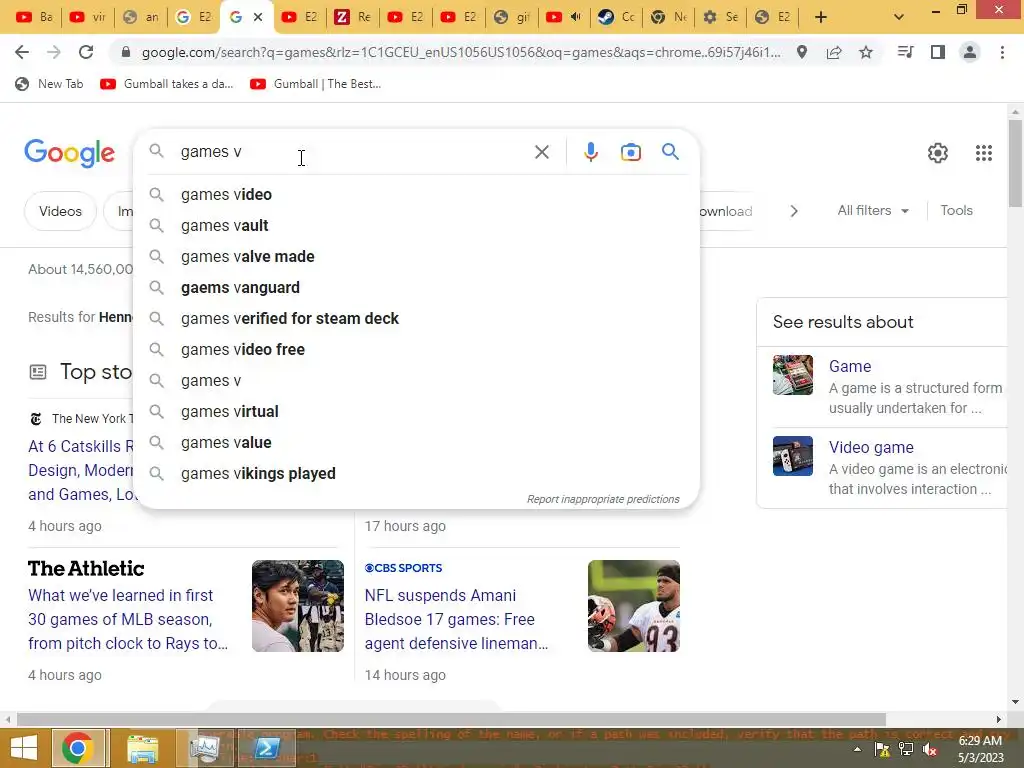Show hidden system tray icons
The height and width of the screenshot is (768, 1024).
click(857, 750)
